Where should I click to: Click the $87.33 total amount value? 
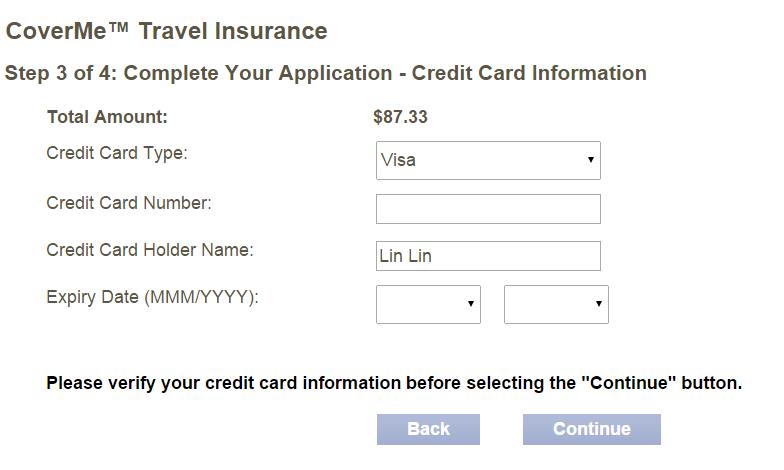(400, 117)
